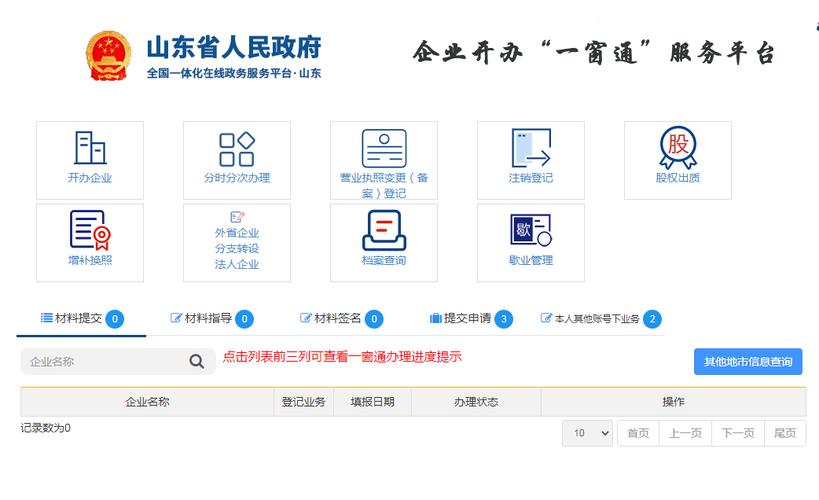Image resolution: width=819 pixels, height=500 pixels.
Task: Click the search magnifier icon
Action: click(196, 361)
